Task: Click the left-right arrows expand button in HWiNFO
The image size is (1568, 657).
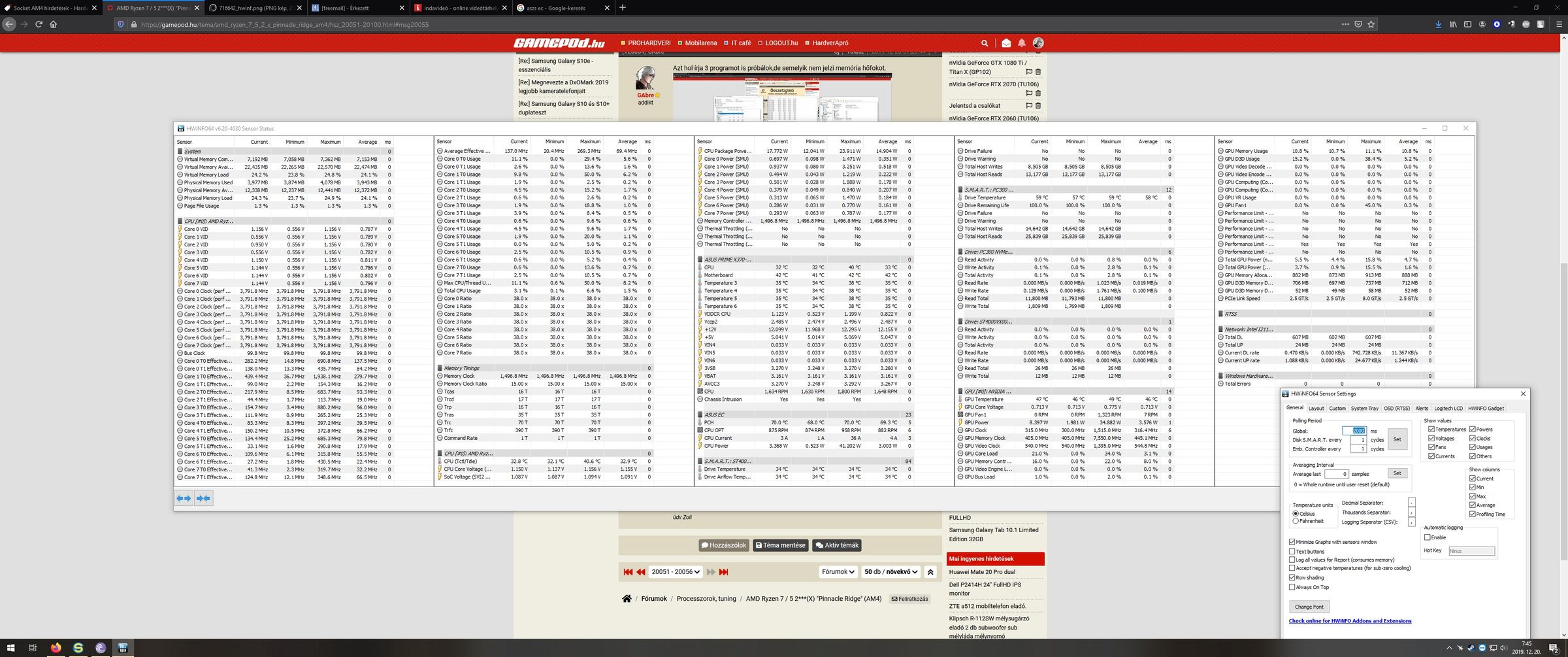Action: click(184, 498)
